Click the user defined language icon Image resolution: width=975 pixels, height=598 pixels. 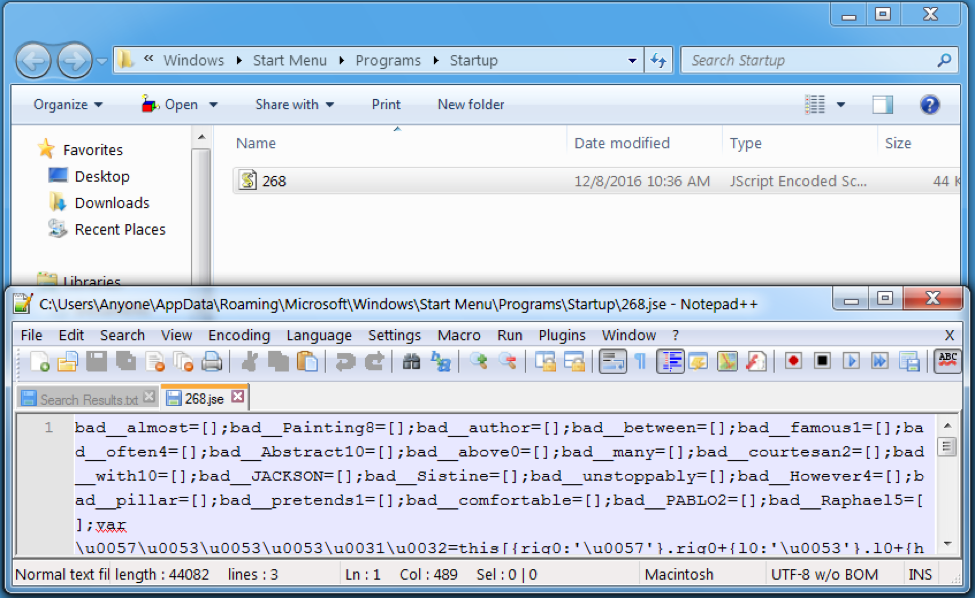(698, 361)
